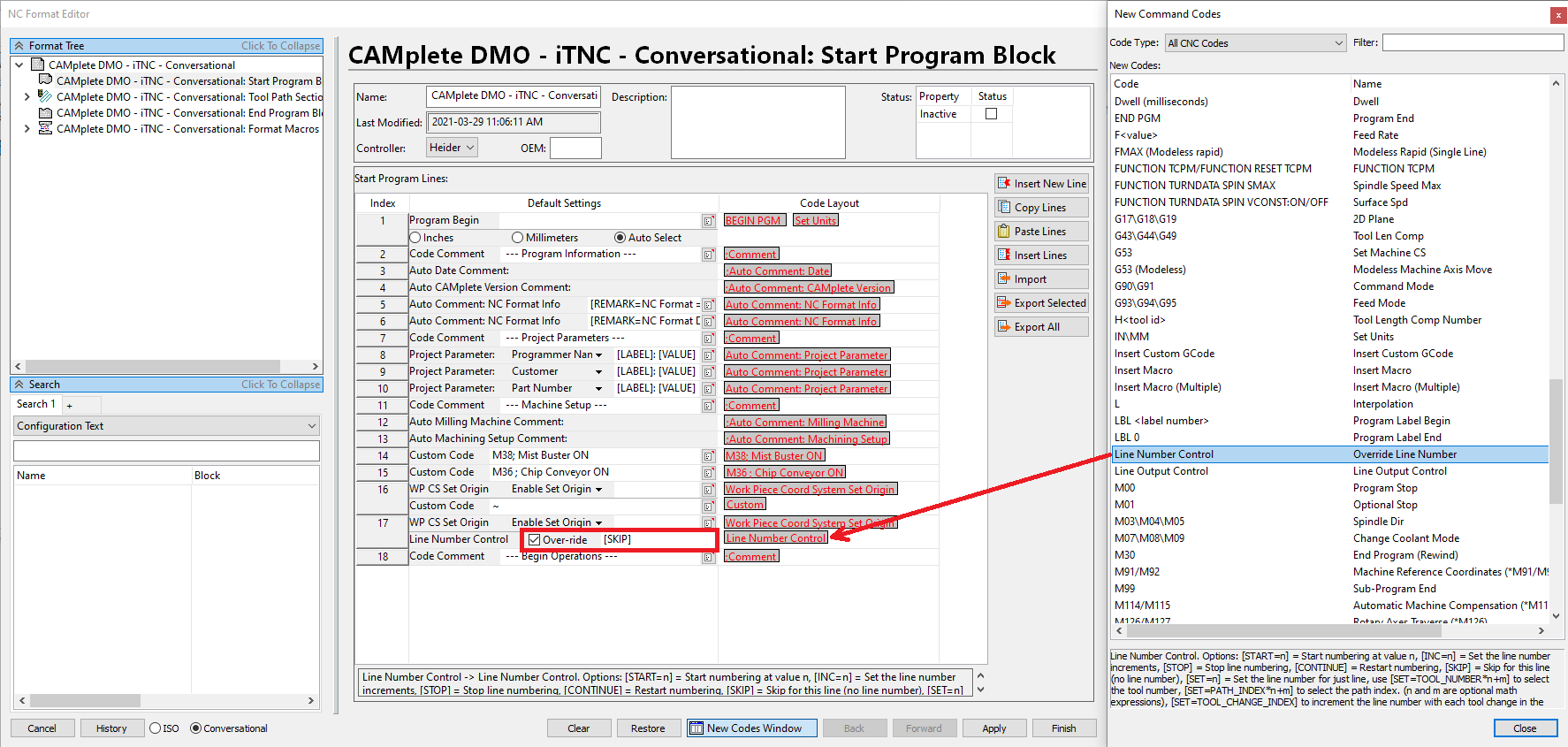
Task: Select the Tool Path Section tree icon
Action: coord(45,96)
